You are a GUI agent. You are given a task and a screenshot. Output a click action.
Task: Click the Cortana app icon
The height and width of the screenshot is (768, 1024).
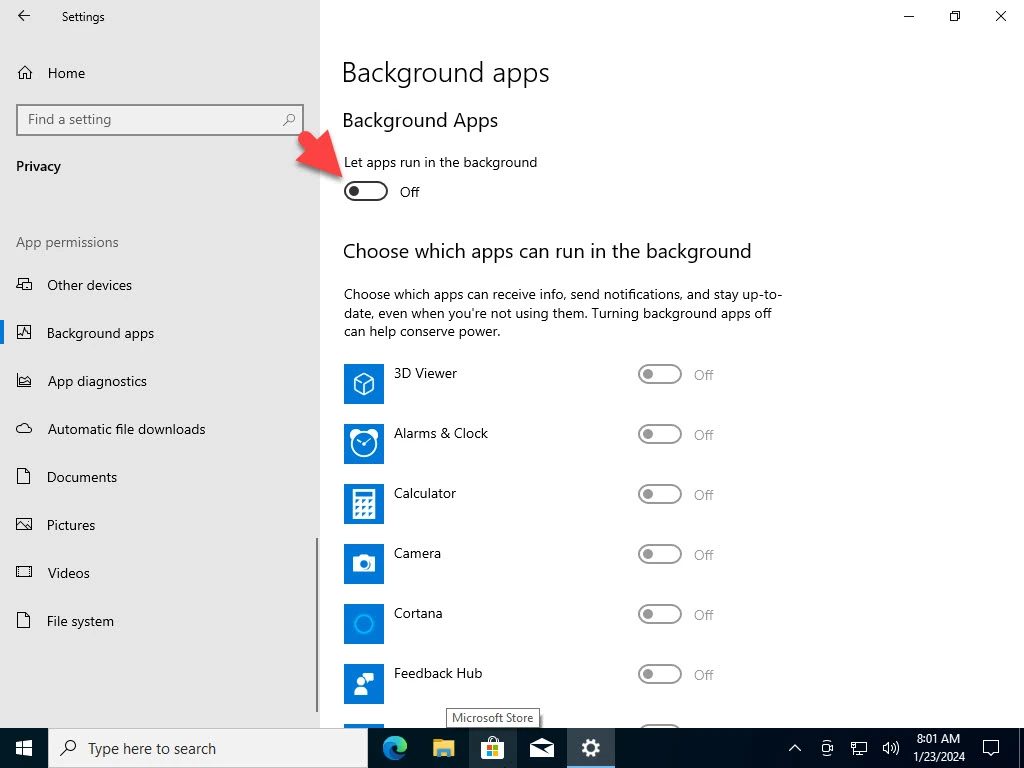[364, 624]
